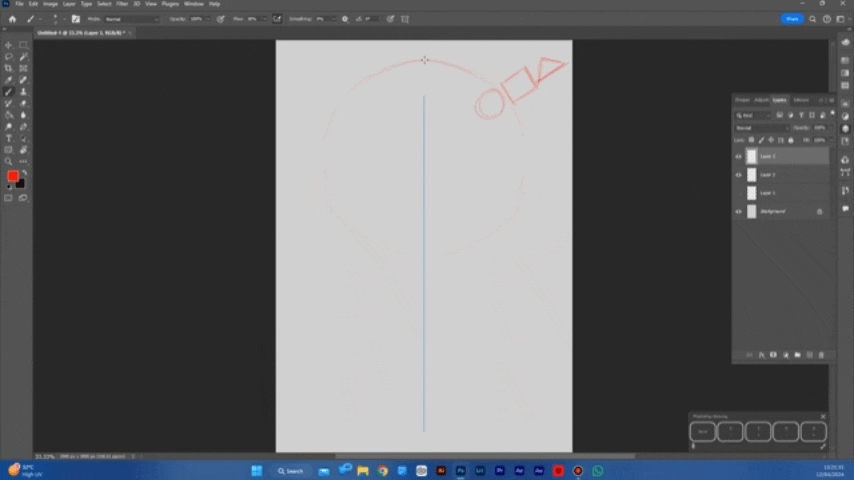Click the Windows taskbar Search box
The height and width of the screenshot is (480, 854).
point(292,471)
